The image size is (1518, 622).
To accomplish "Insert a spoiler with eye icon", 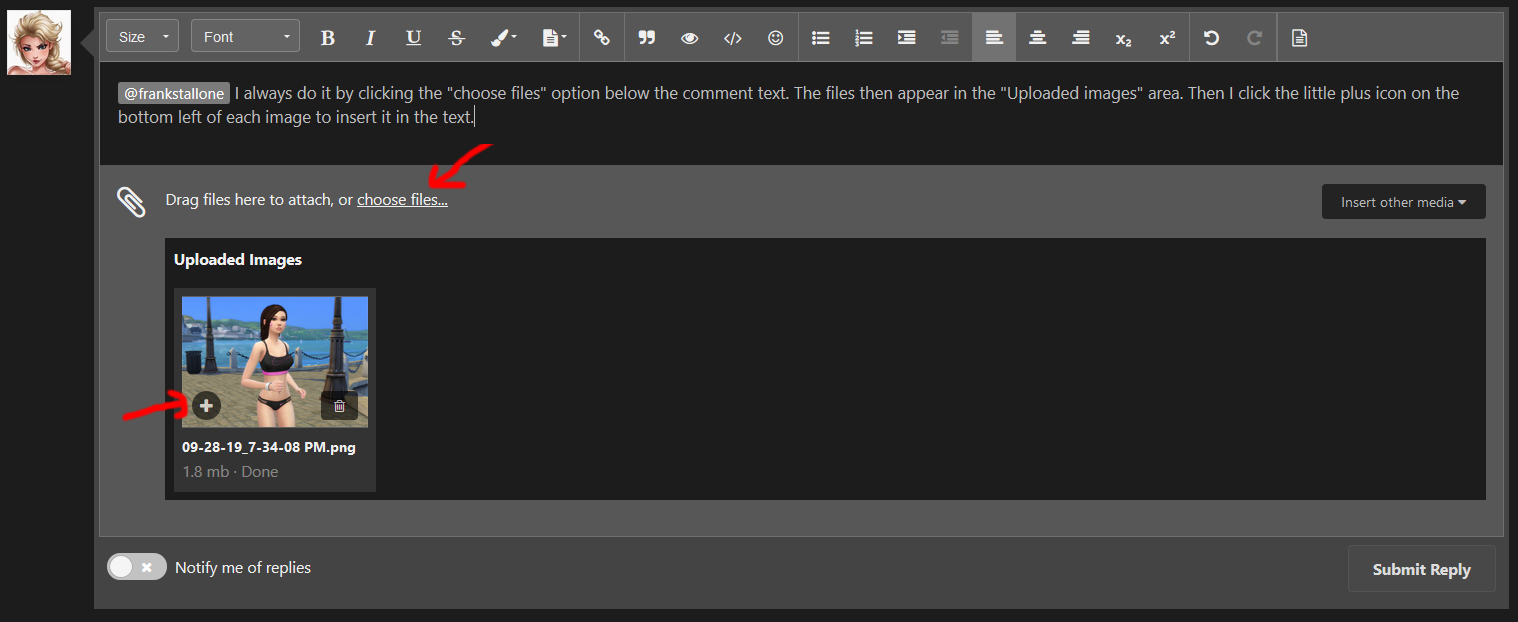I will coord(689,38).
